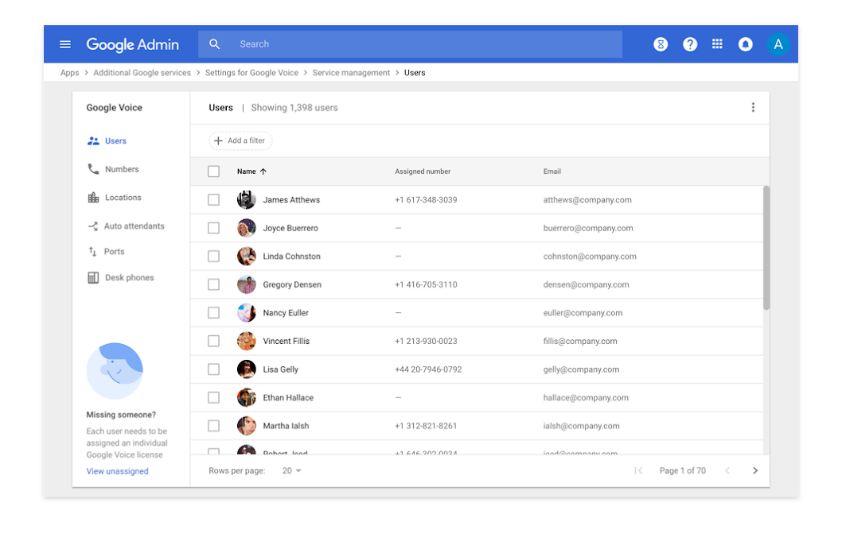Click Linda Cohnston's profile photo
The width and height of the screenshot is (843, 535).
tap(246, 256)
